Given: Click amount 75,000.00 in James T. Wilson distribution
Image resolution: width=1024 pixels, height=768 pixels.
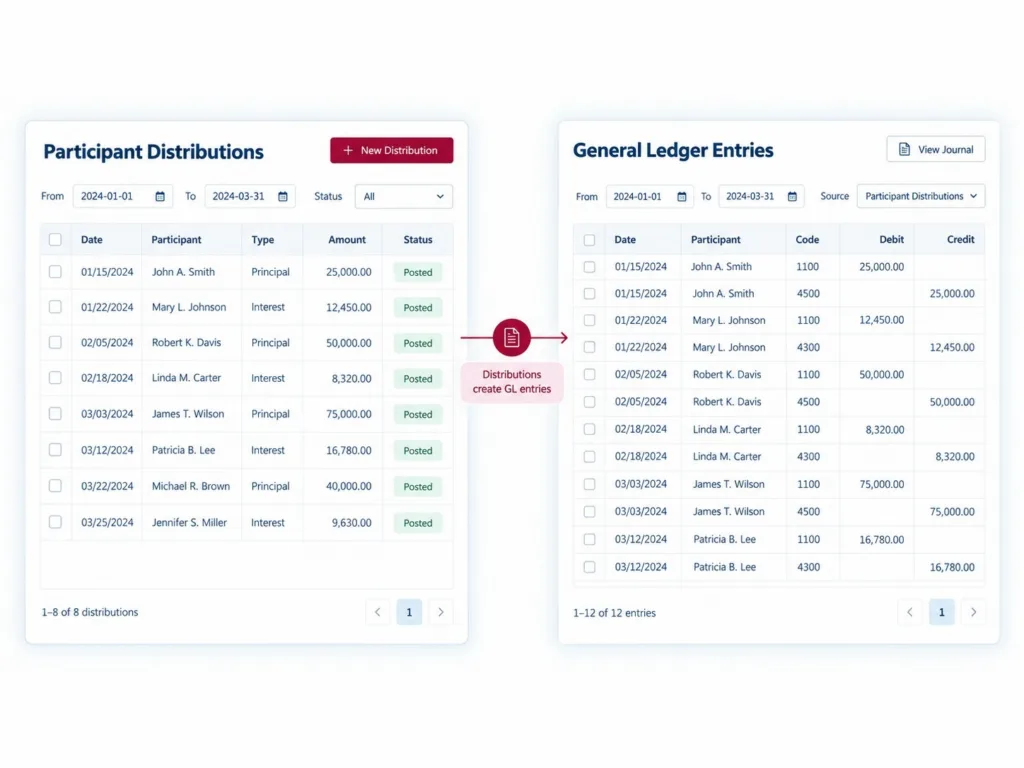Looking at the screenshot, I should click(x=349, y=414).
